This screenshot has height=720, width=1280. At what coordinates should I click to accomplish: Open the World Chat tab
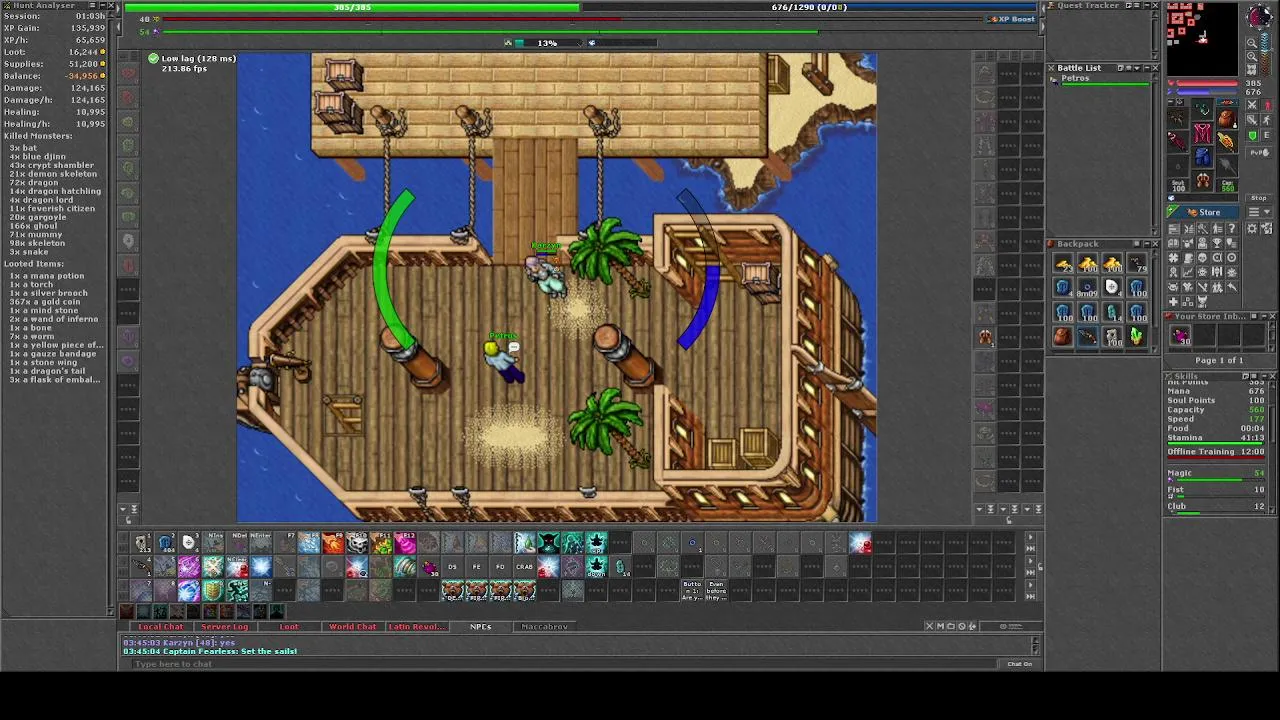(x=352, y=627)
